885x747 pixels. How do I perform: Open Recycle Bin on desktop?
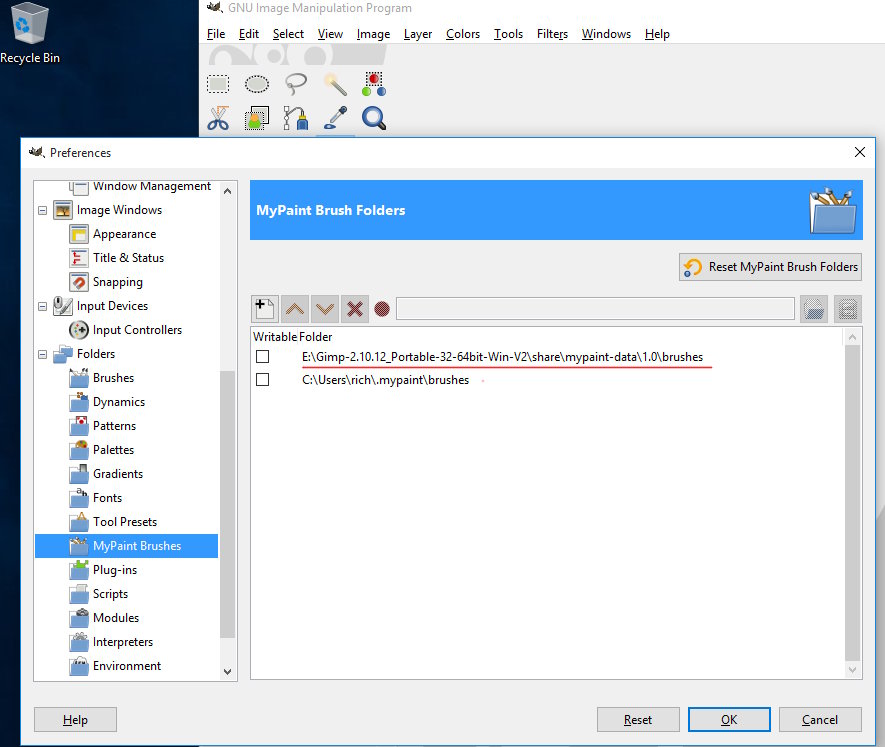(30, 33)
